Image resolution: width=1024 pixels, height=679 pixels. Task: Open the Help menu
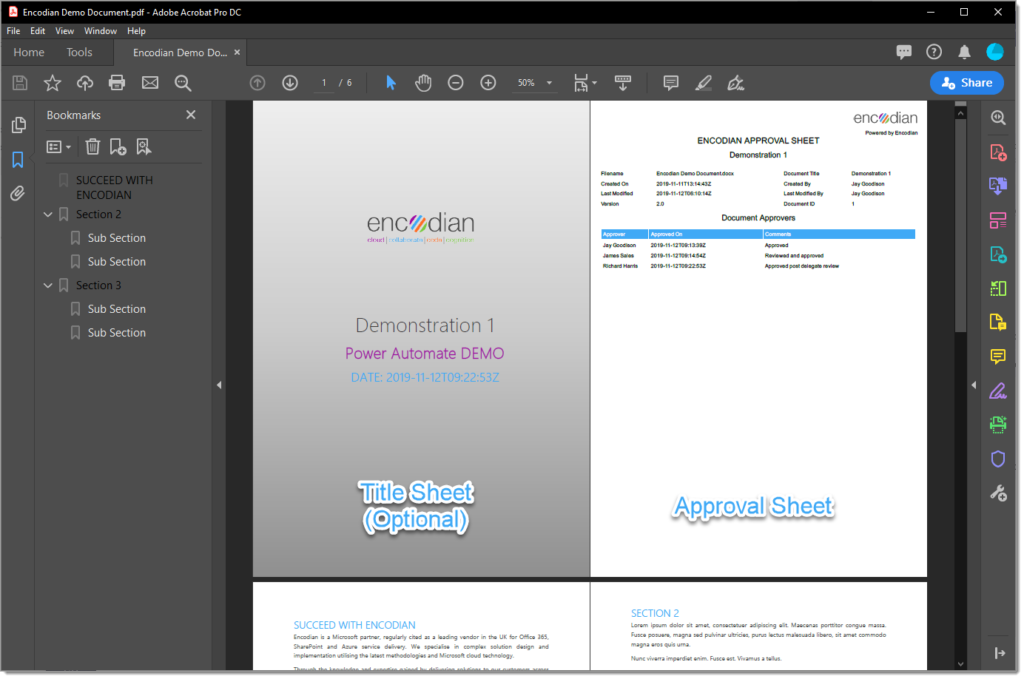tap(136, 31)
